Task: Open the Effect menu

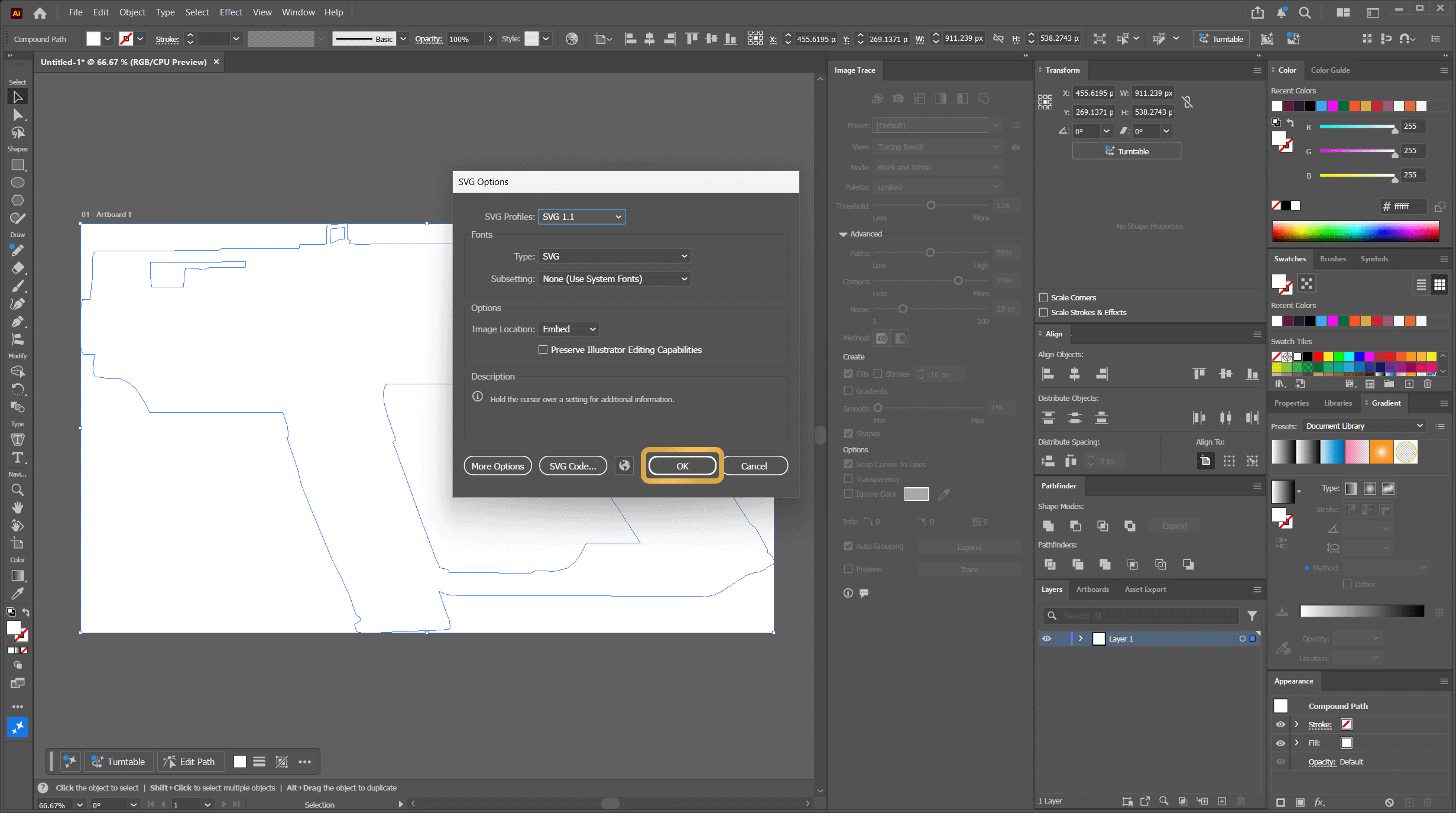Action: pos(231,12)
